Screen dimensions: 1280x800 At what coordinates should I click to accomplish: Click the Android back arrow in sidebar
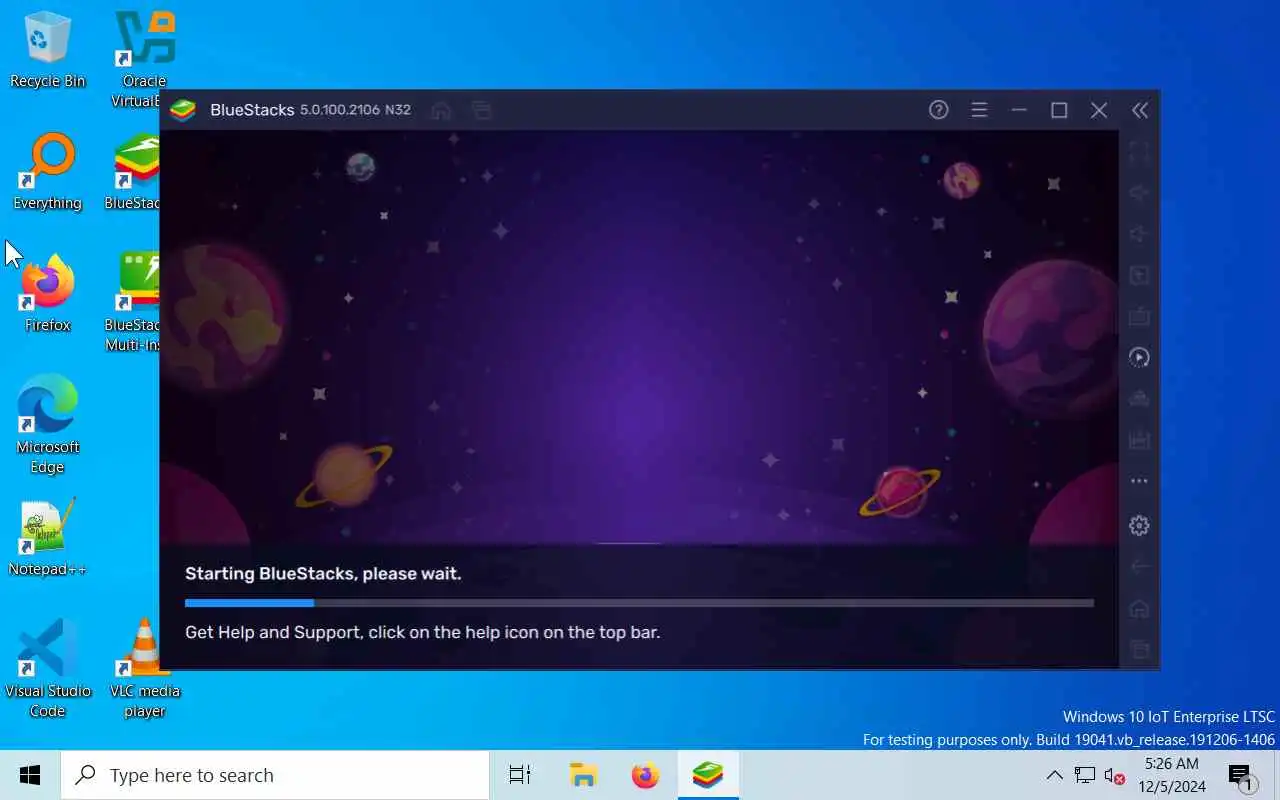(1139, 566)
